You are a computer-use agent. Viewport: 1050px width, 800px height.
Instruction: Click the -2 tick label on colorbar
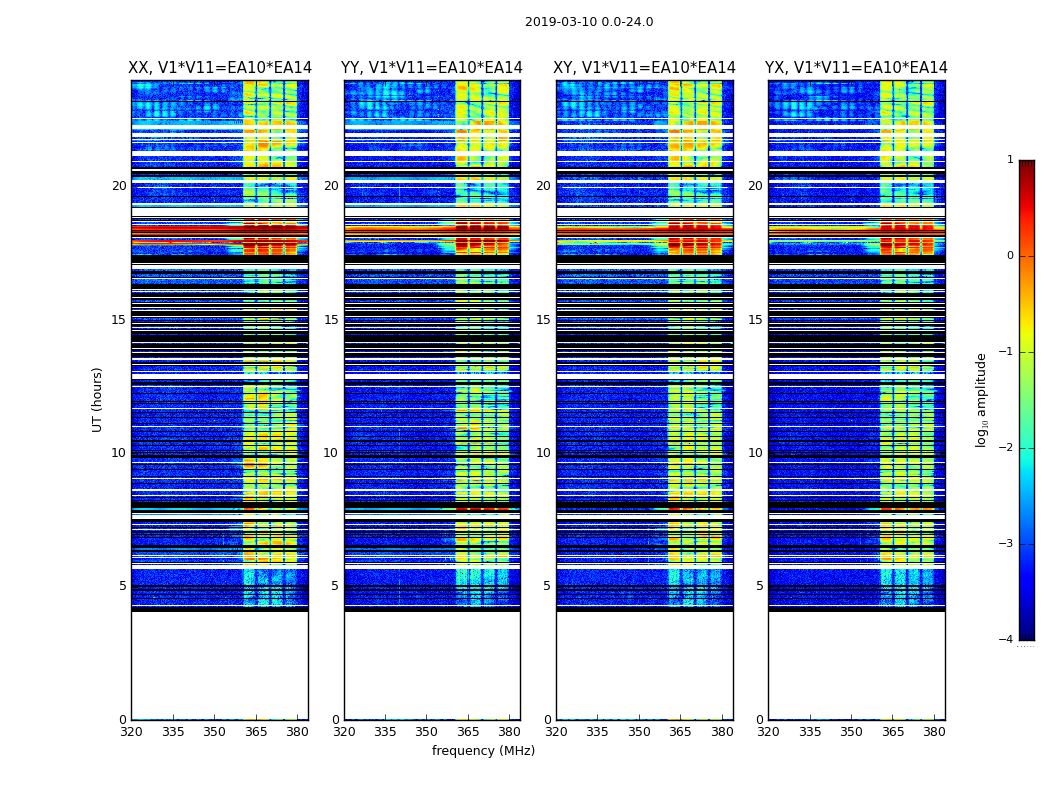pos(1008,449)
